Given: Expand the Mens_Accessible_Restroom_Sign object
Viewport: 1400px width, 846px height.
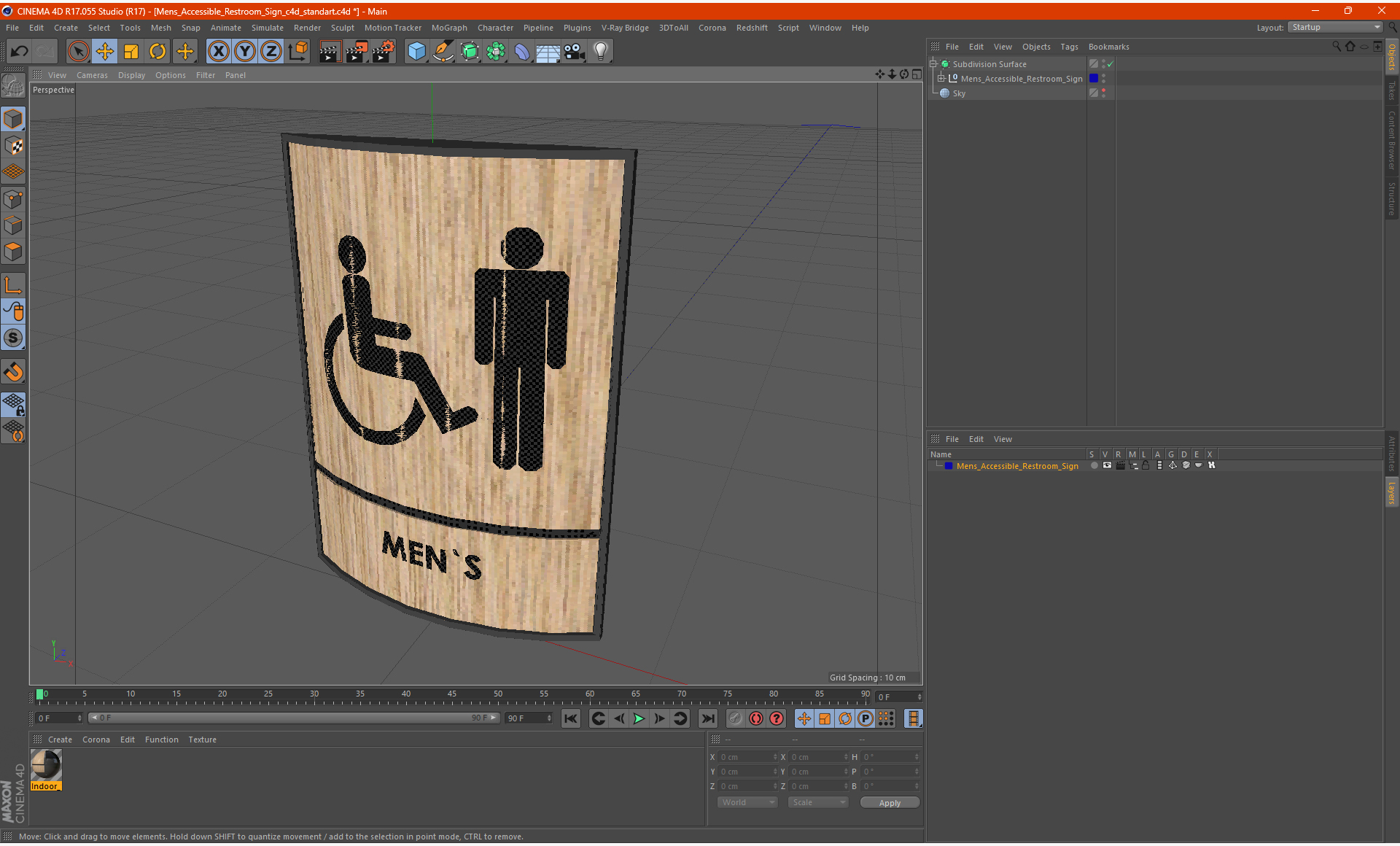Looking at the screenshot, I should 941,79.
